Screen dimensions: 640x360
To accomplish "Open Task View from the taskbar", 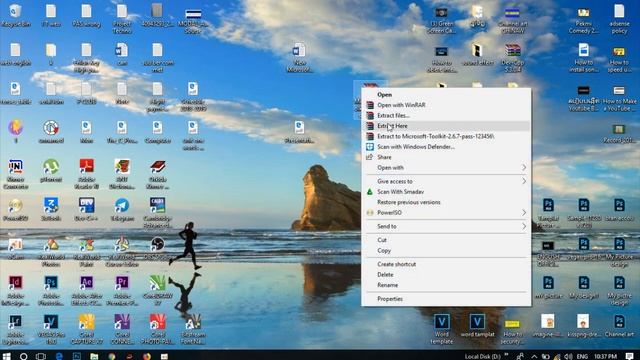I will [41, 356].
